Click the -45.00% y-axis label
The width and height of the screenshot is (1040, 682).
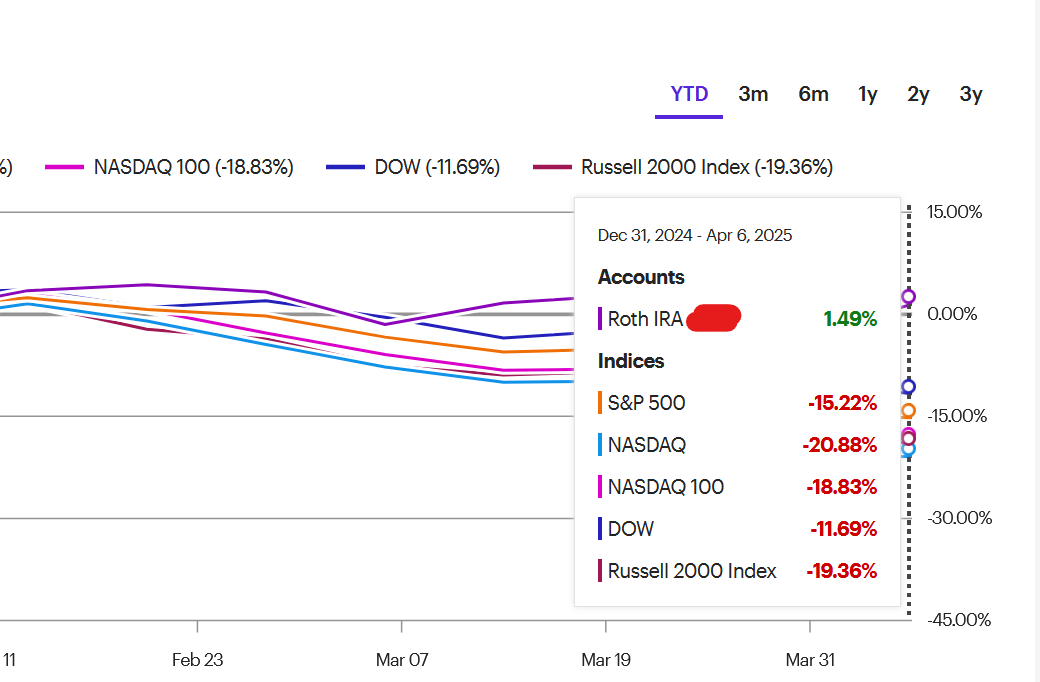(x=959, y=620)
